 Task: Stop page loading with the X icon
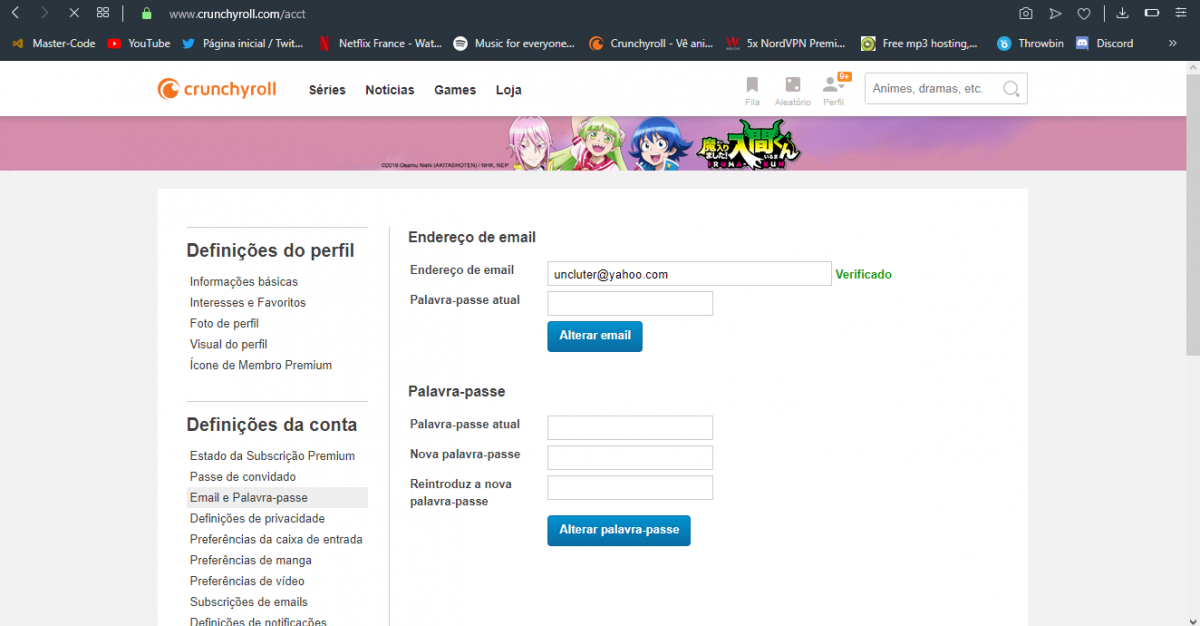click(74, 13)
